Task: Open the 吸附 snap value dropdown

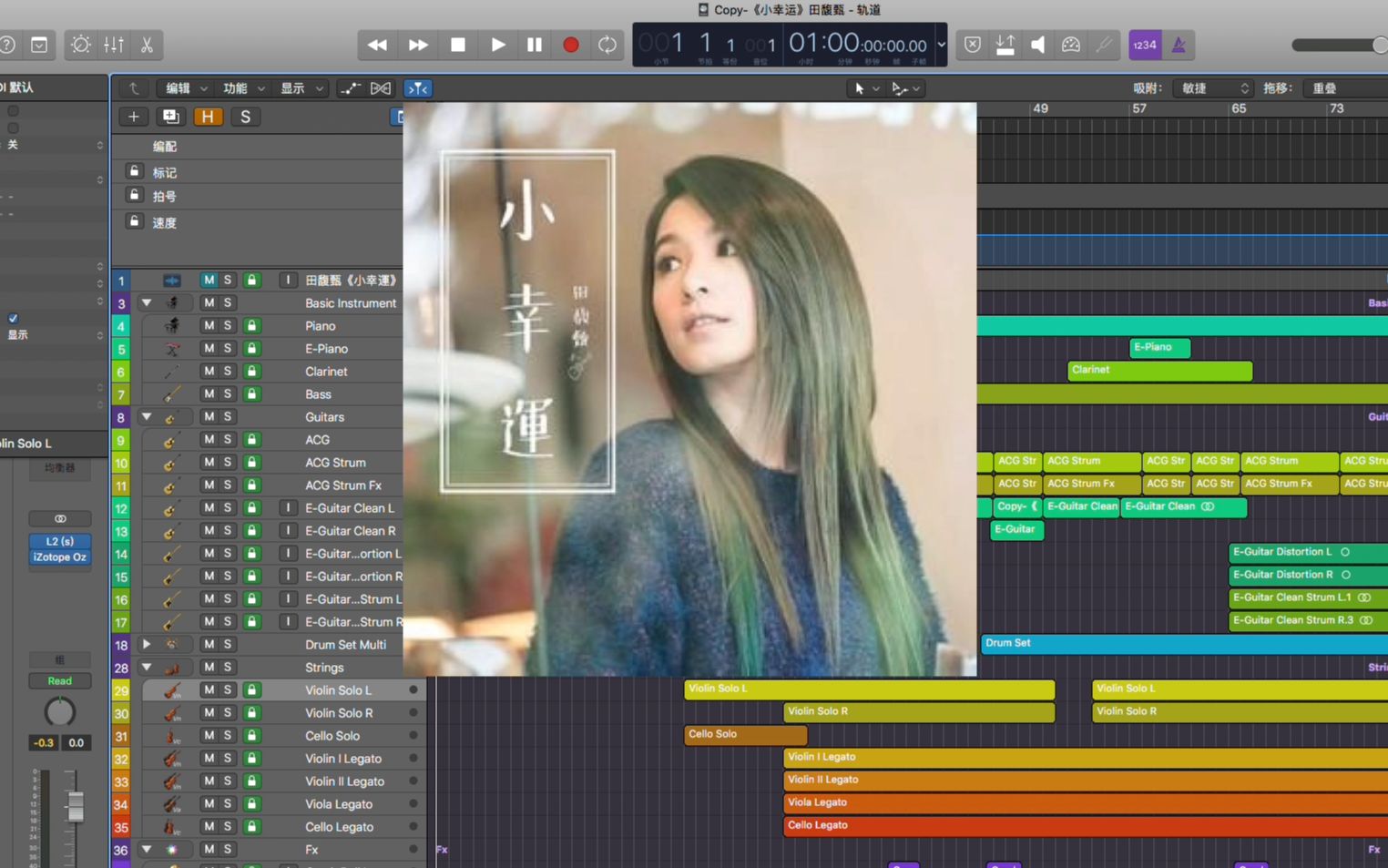Action: click(x=1214, y=88)
